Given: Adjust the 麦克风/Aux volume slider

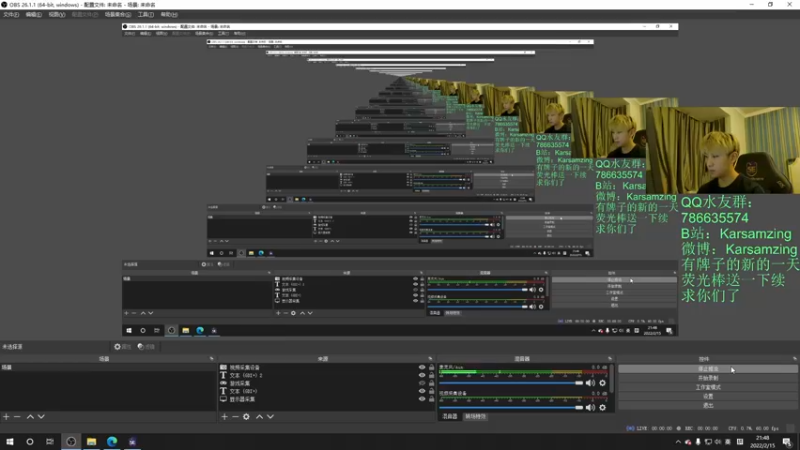Looking at the screenshot, I should [511, 383].
